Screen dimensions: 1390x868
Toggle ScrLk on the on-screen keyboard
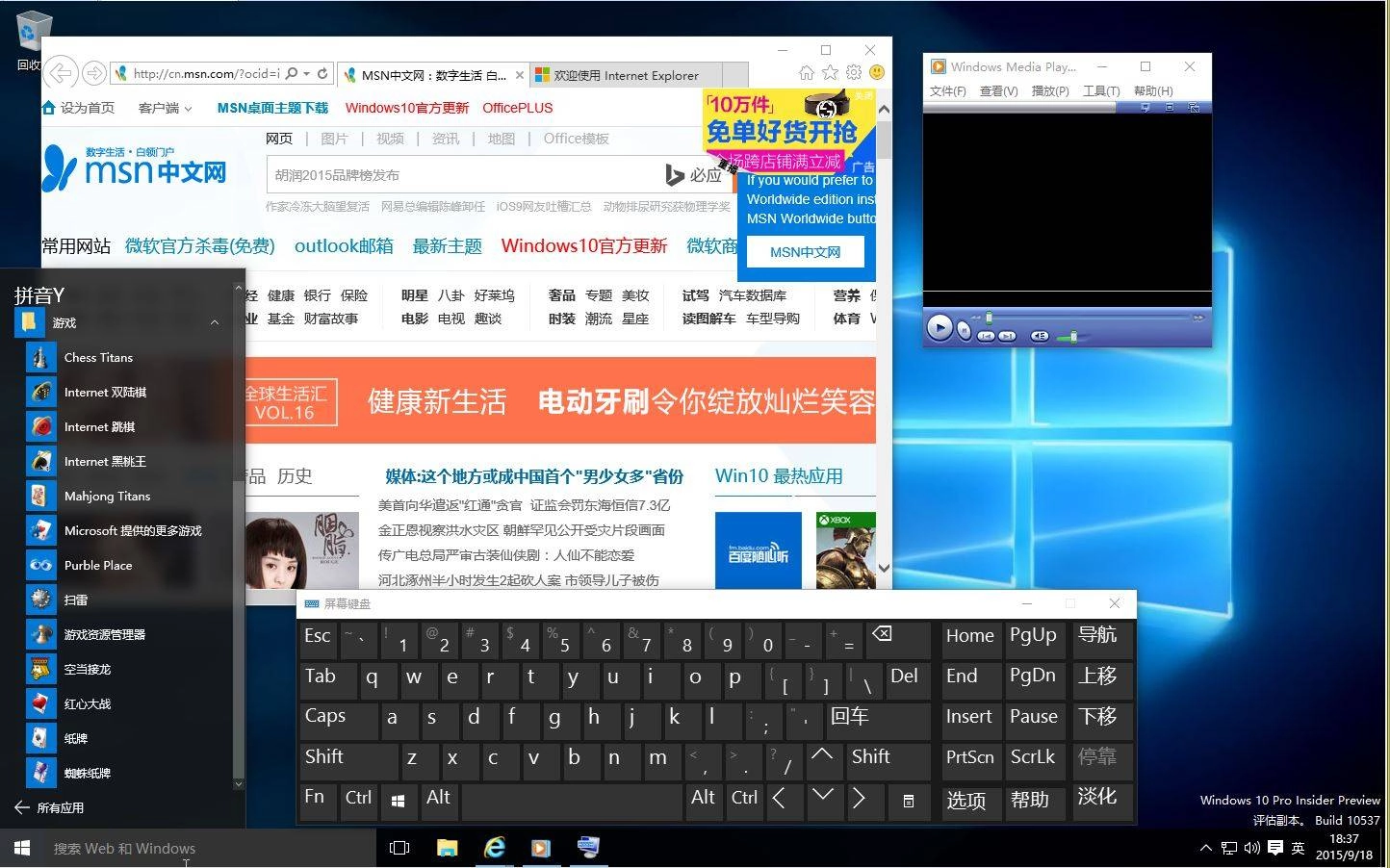(x=1035, y=759)
